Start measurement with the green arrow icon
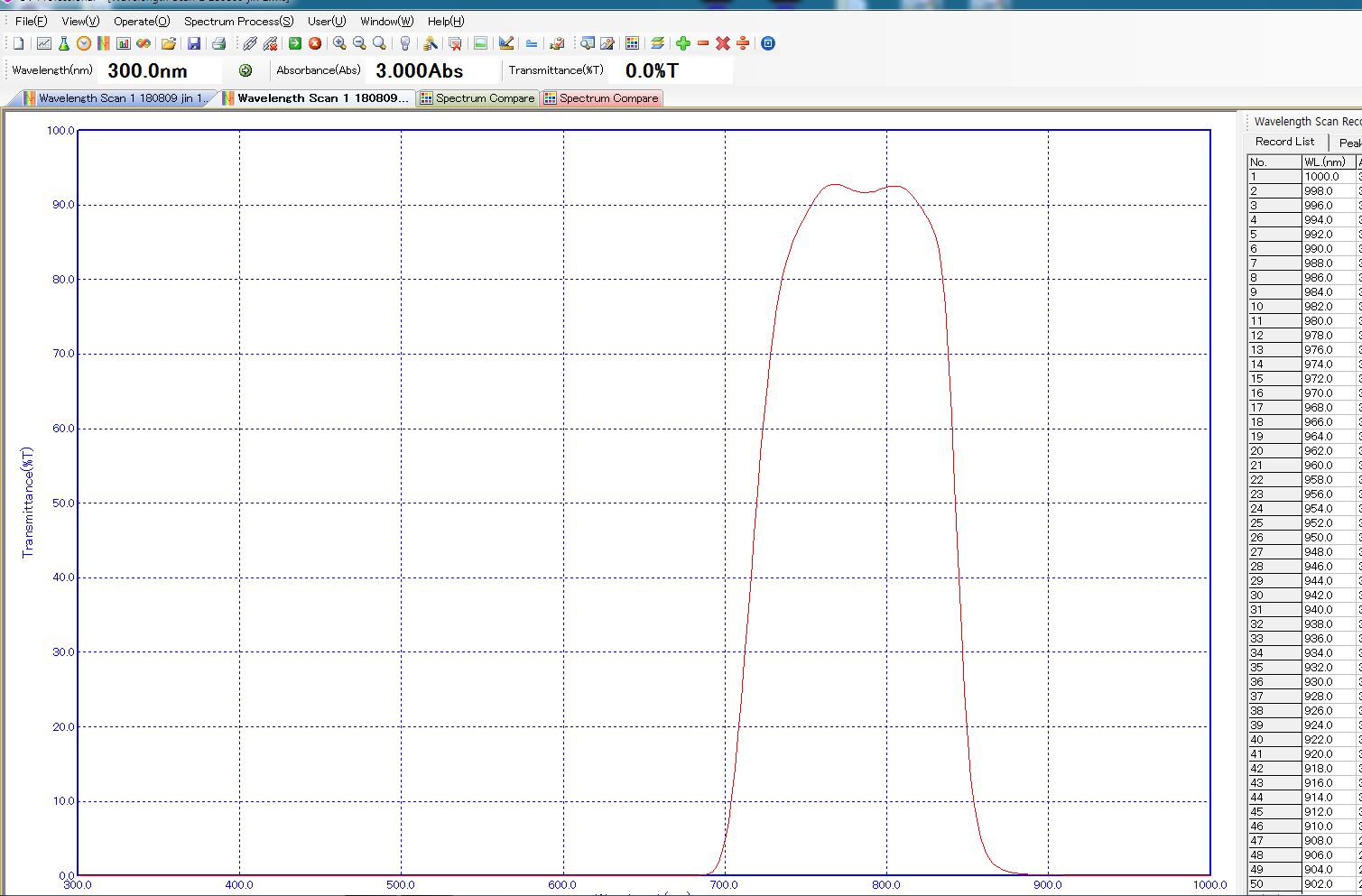 click(x=295, y=43)
